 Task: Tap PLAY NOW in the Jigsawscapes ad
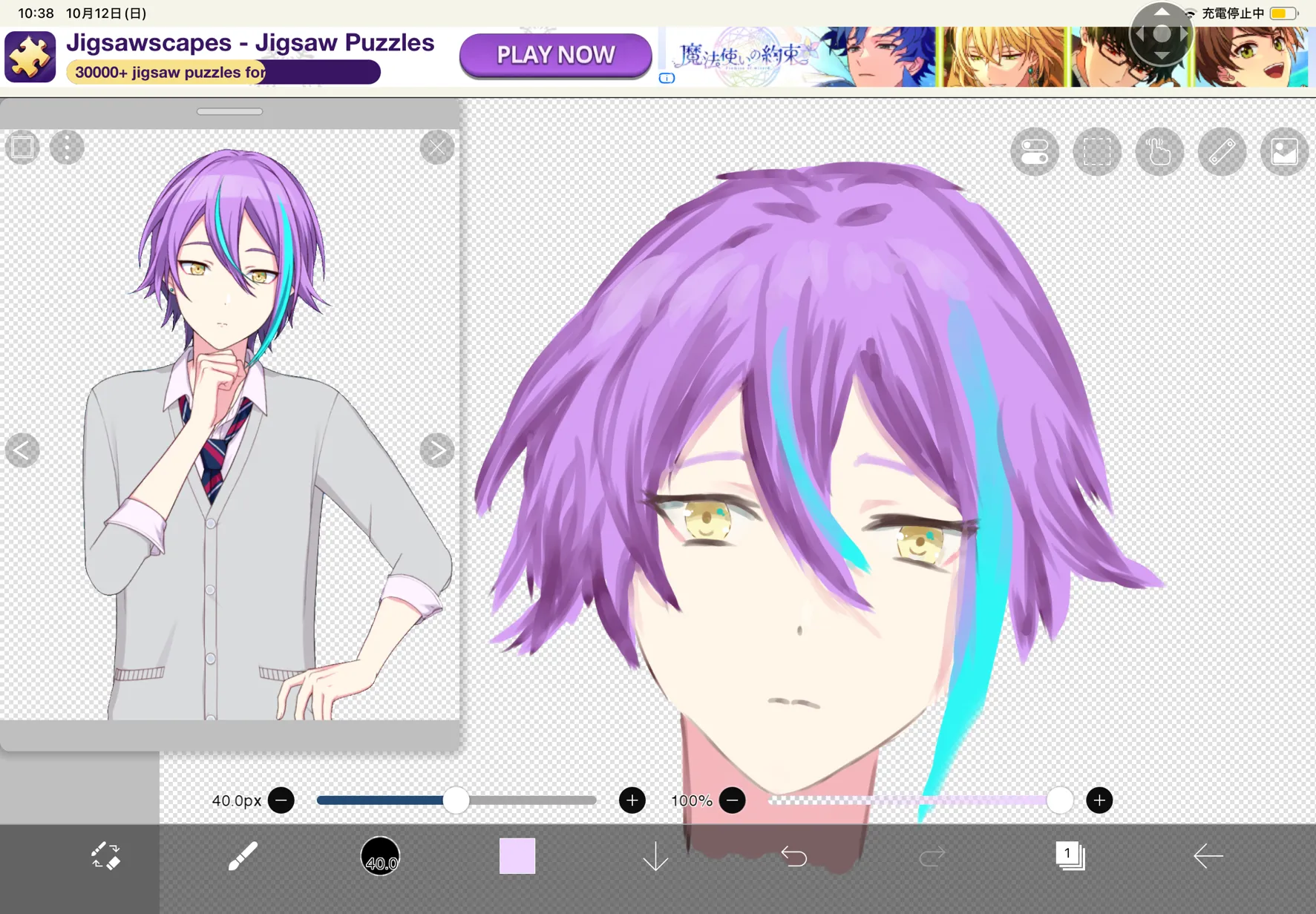(x=556, y=55)
